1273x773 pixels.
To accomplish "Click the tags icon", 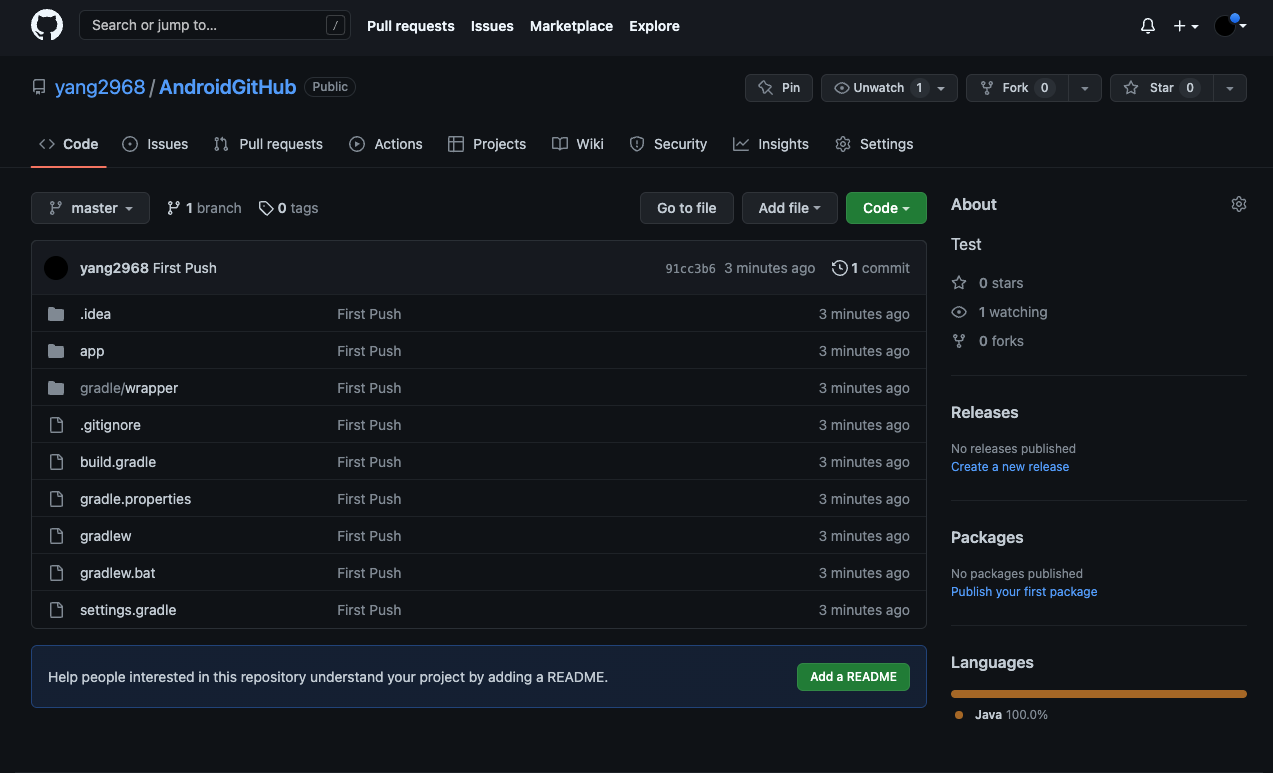I will point(266,208).
